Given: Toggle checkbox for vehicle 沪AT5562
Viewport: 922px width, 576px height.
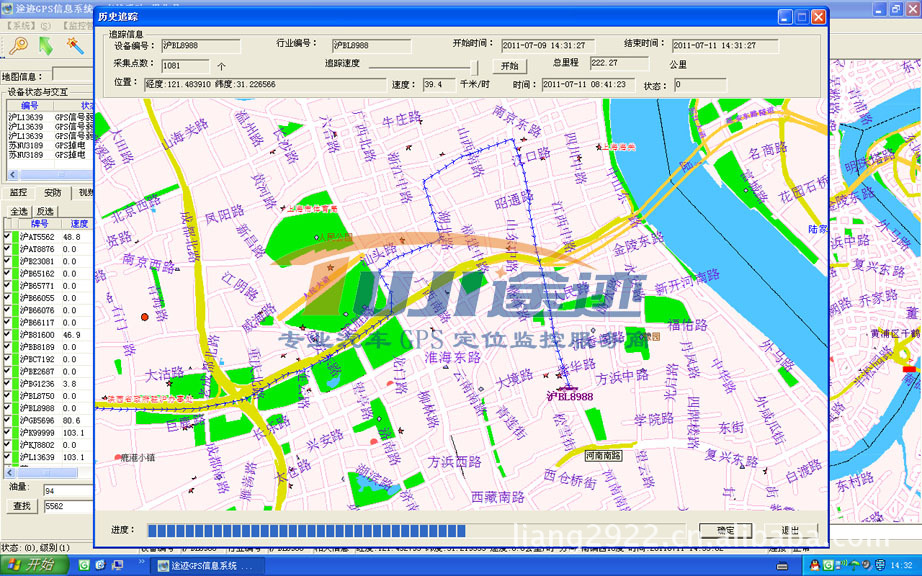Looking at the screenshot, I should pyautogui.click(x=8, y=237).
